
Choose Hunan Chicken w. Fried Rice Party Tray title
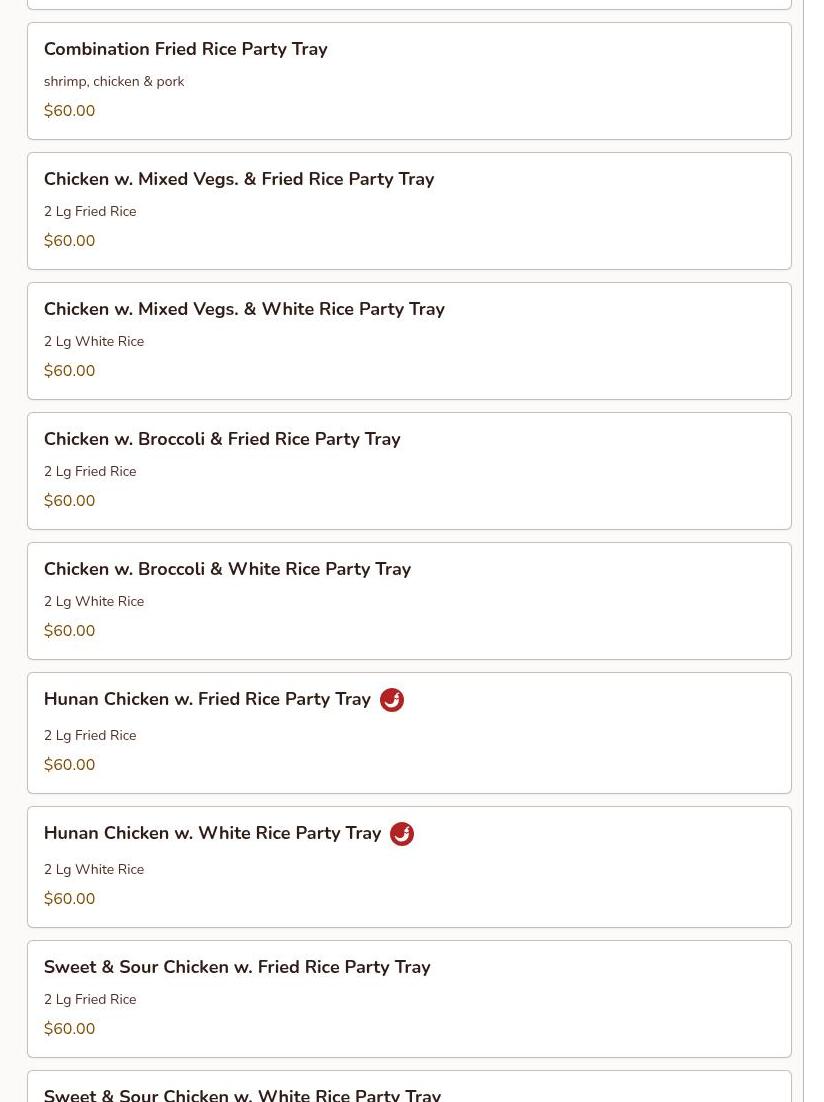pos(207,699)
